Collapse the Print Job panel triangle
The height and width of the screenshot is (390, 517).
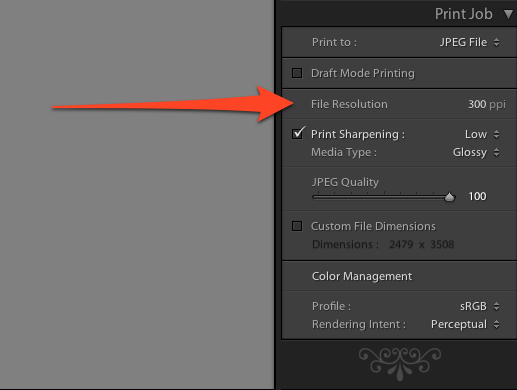508,14
